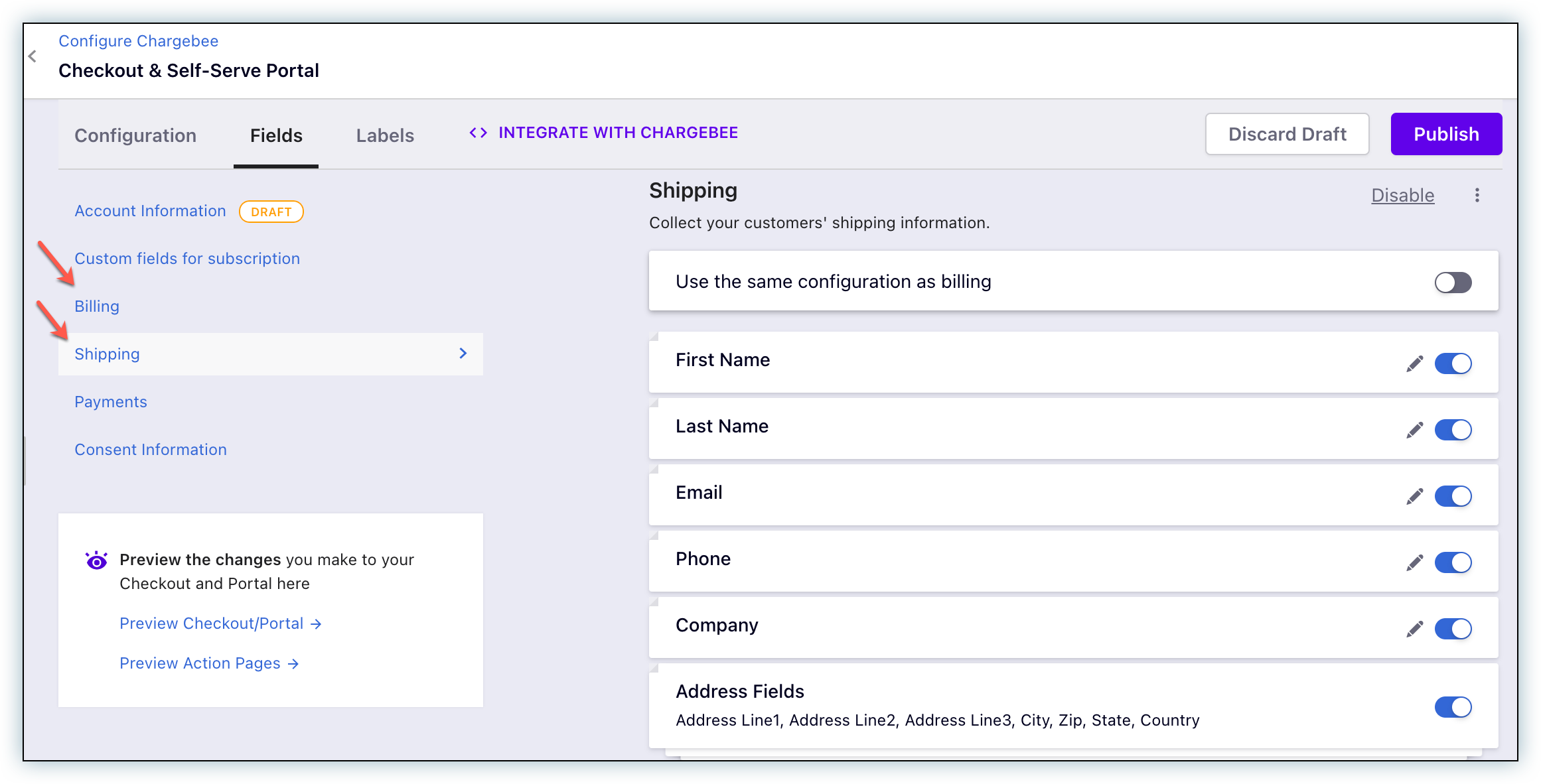Image resolution: width=1541 pixels, height=784 pixels.
Task: Select Billing in the fields list
Action: click(97, 306)
